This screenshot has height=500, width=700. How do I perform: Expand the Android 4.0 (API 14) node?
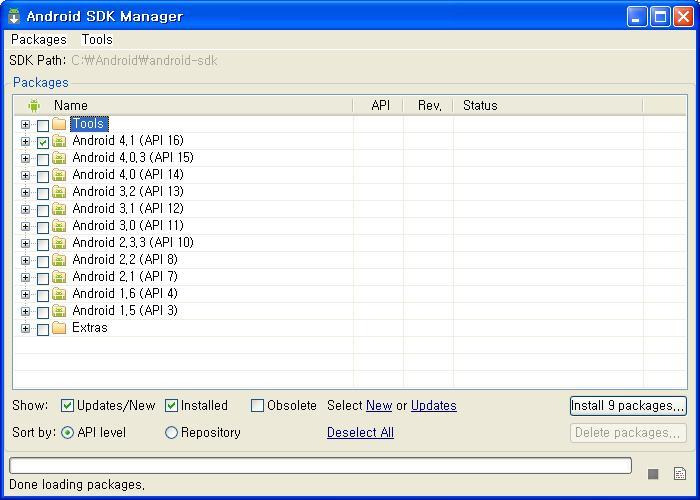25,175
